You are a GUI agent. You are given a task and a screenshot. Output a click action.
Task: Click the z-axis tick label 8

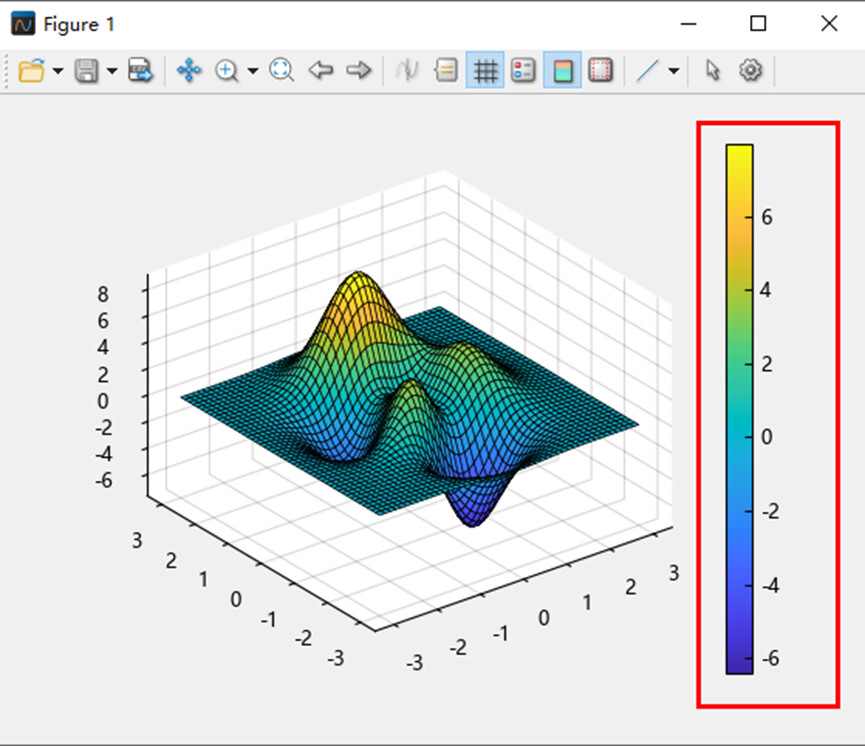(103, 294)
